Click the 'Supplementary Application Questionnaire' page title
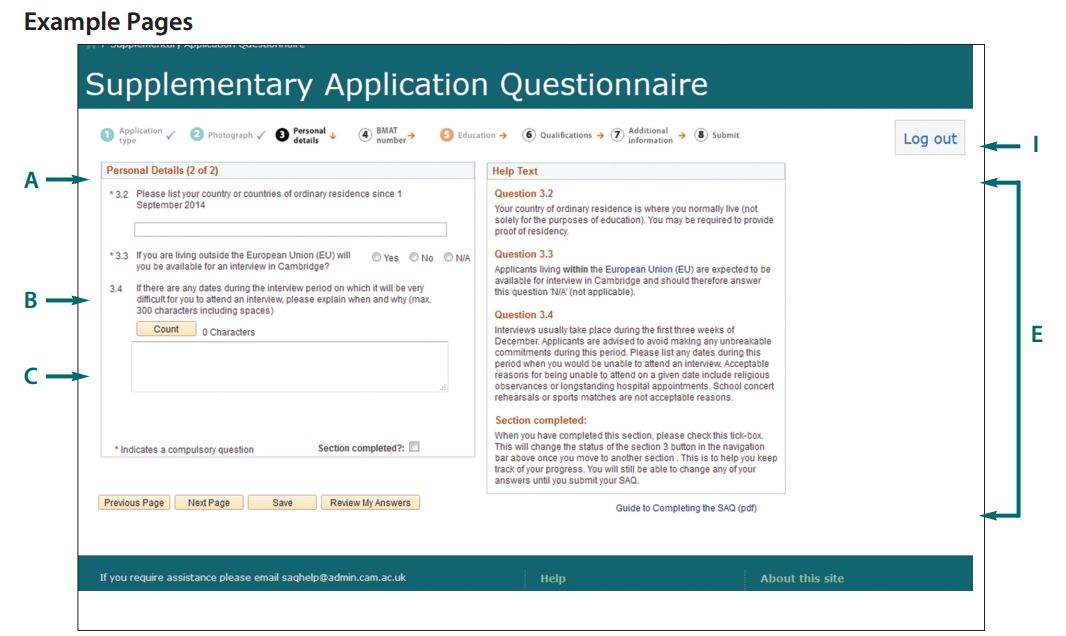Screen dimensions: 1066x636 (x=396, y=85)
